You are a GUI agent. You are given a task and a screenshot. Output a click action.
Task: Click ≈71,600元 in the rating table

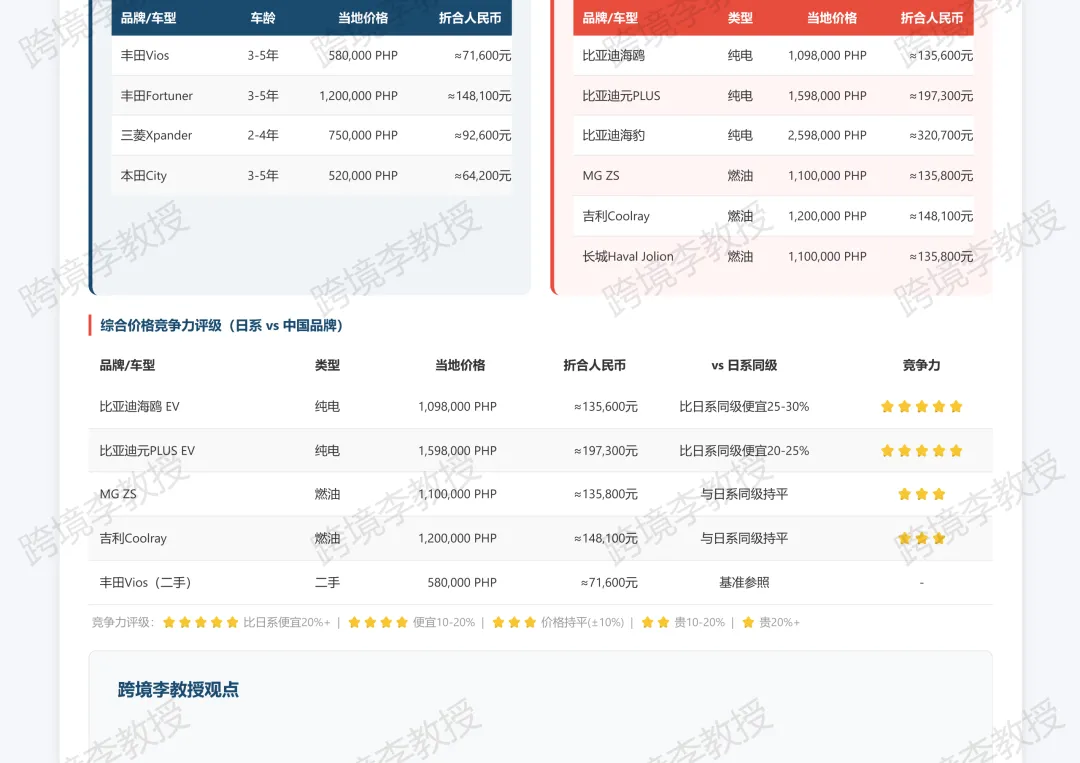pyautogui.click(x=609, y=583)
